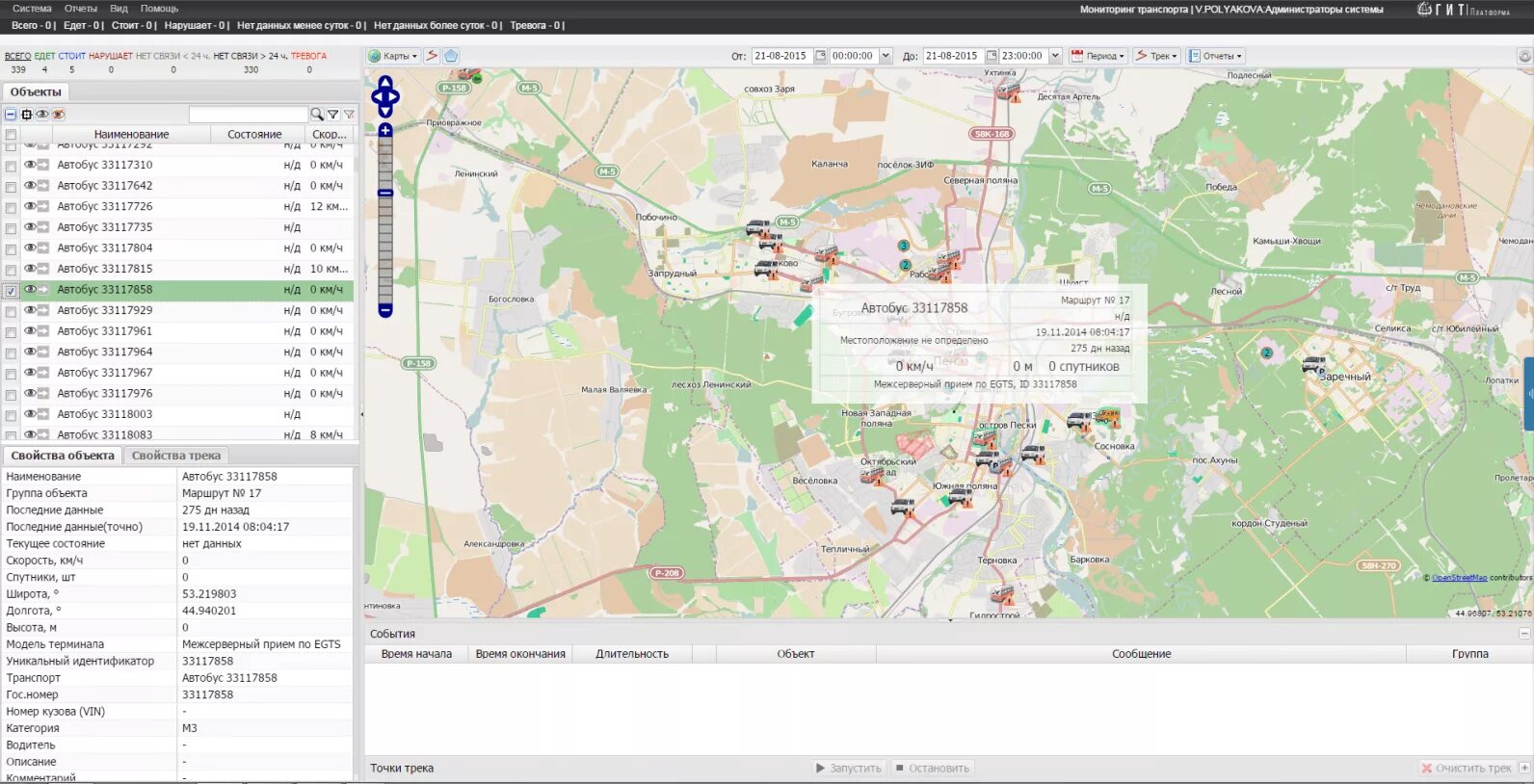Expand the start time 00:00:00 dropdown
Screen dimensions: 1534x784
[x=886, y=56]
